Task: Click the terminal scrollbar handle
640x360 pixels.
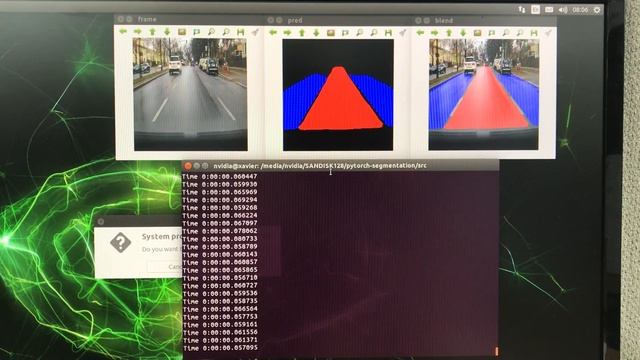Action: click(x=496, y=351)
